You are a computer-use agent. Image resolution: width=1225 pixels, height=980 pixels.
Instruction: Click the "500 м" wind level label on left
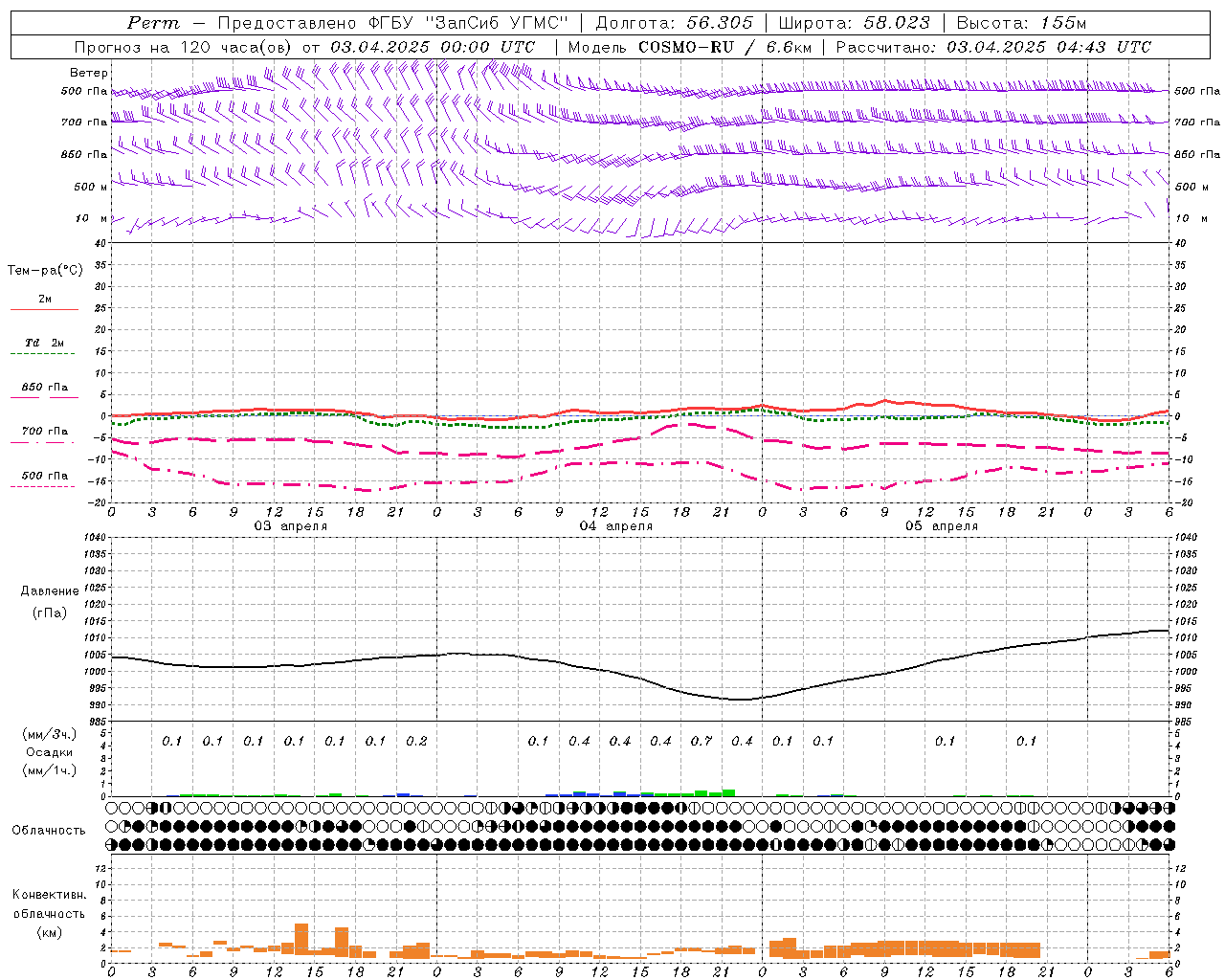point(90,187)
